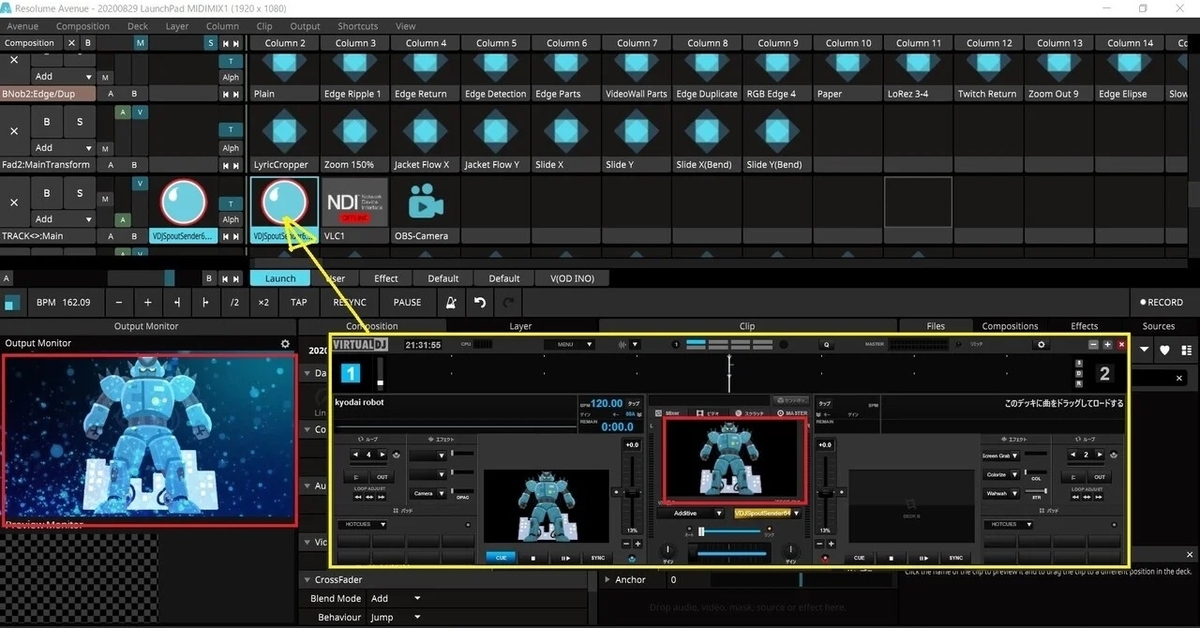Toggle T transition button on TRACK<>:Main layer
Image resolution: width=1200 pixels, height=628 pixels.
point(230,202)
